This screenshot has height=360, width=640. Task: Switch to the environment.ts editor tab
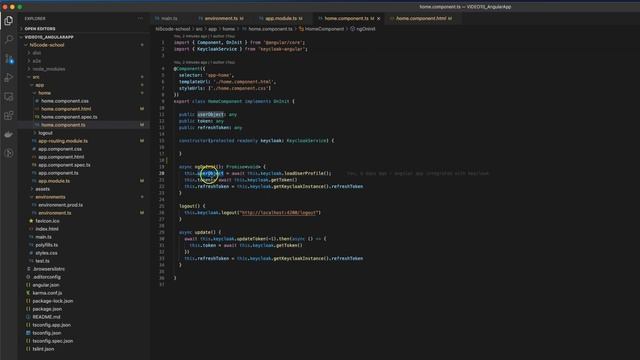(221, 18)
